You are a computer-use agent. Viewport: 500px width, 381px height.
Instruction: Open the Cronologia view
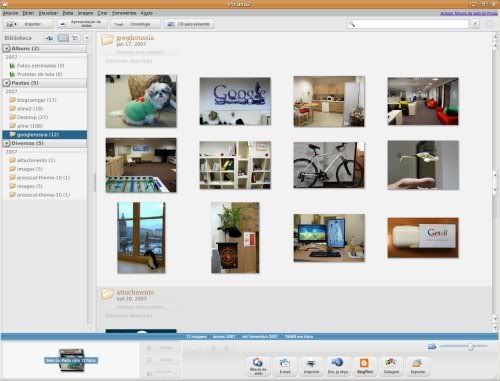[x=135, y=24]
